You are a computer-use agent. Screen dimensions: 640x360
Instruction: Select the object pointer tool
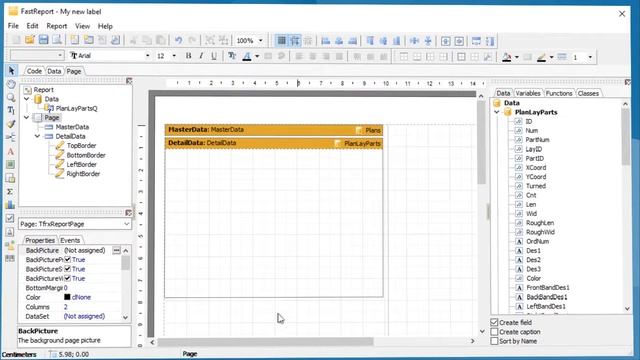(11, 71)
